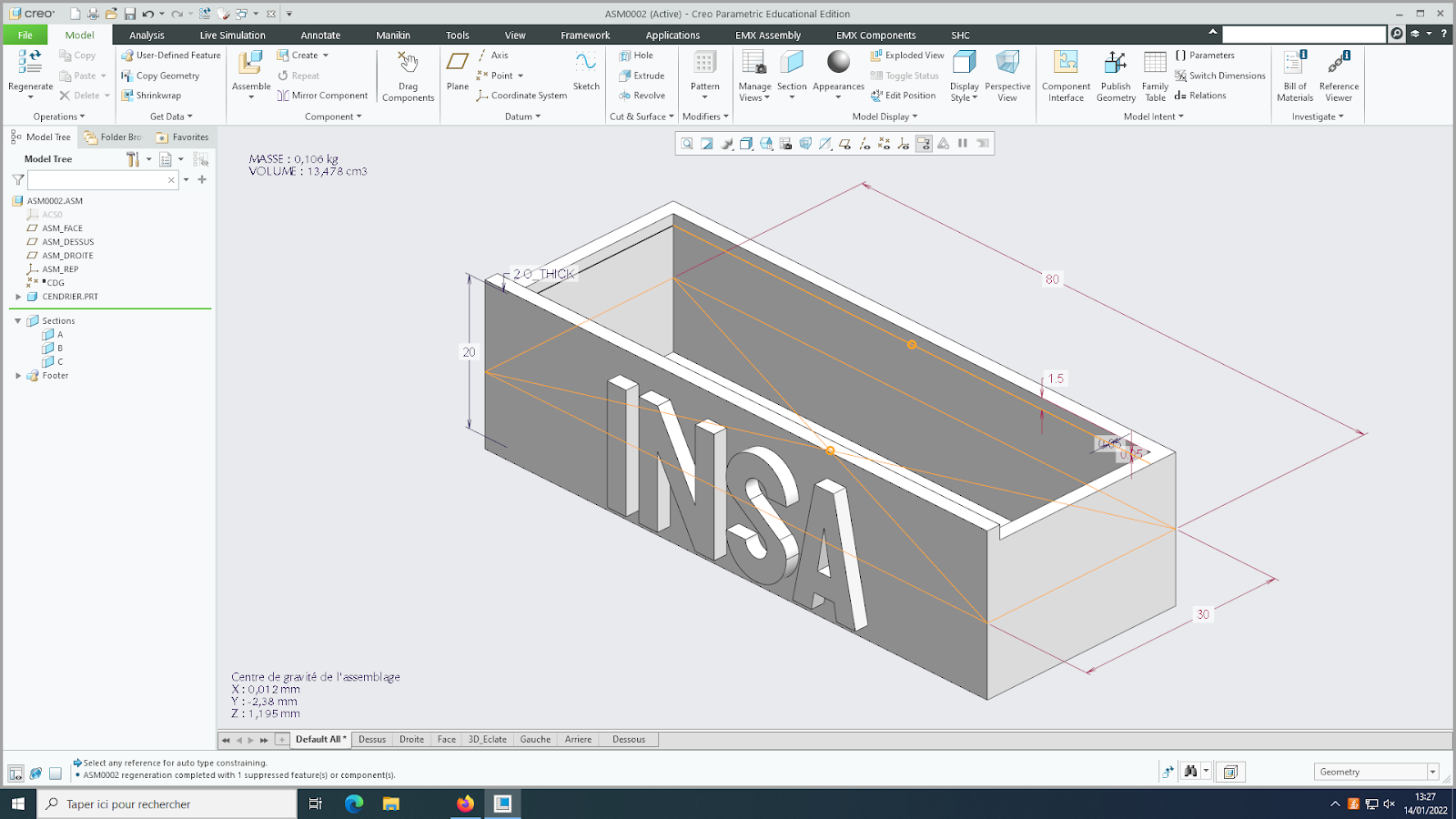The height and width of the screenshot is (819, 1456).
Task: Click Copy Geometry
Action: point(161,76)
